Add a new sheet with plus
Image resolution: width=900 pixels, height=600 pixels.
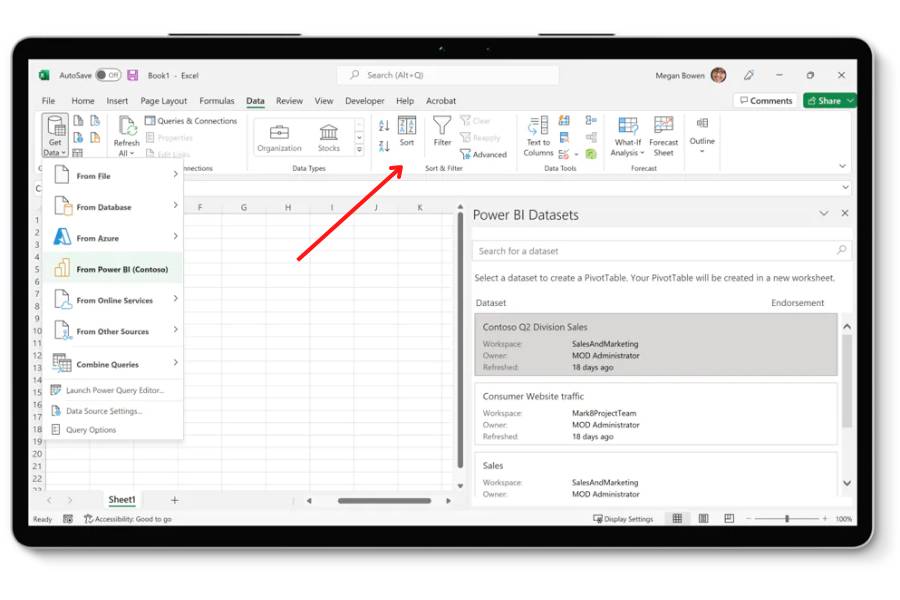(174, 500)
